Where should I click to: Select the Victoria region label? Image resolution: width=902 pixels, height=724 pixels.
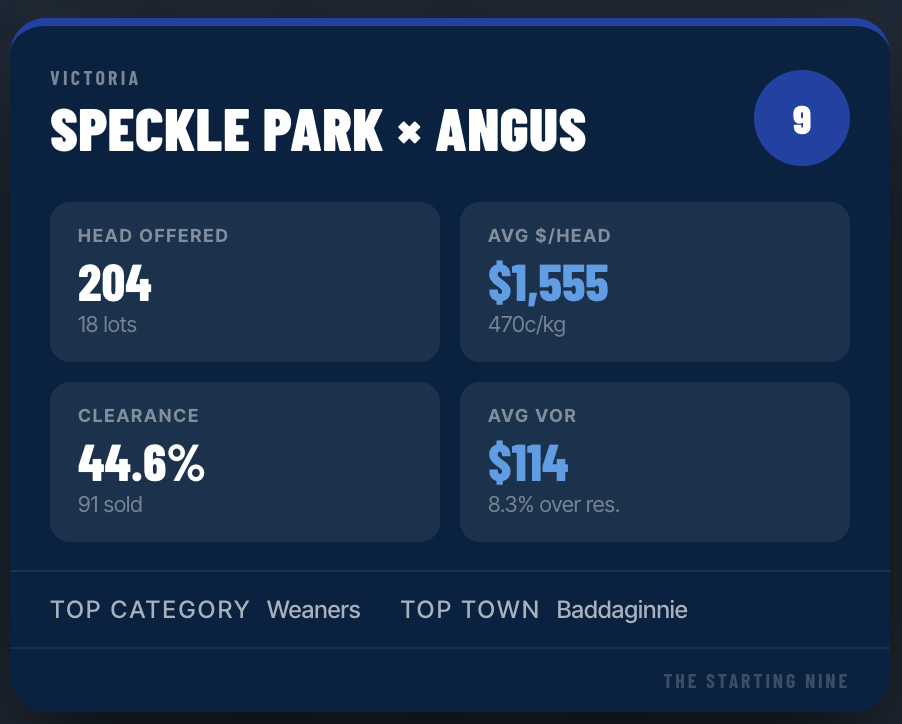click(x=95, y=78)
